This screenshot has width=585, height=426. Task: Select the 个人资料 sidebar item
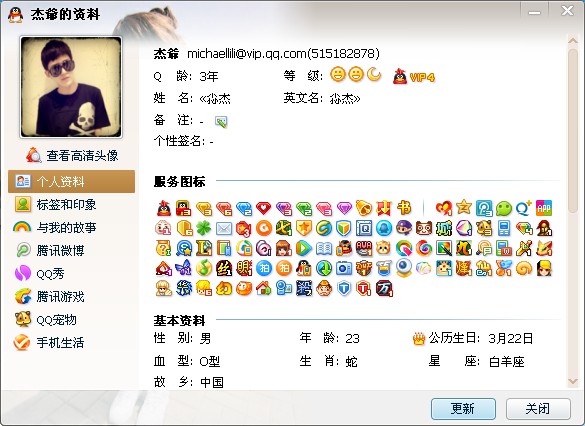point(71,182)
